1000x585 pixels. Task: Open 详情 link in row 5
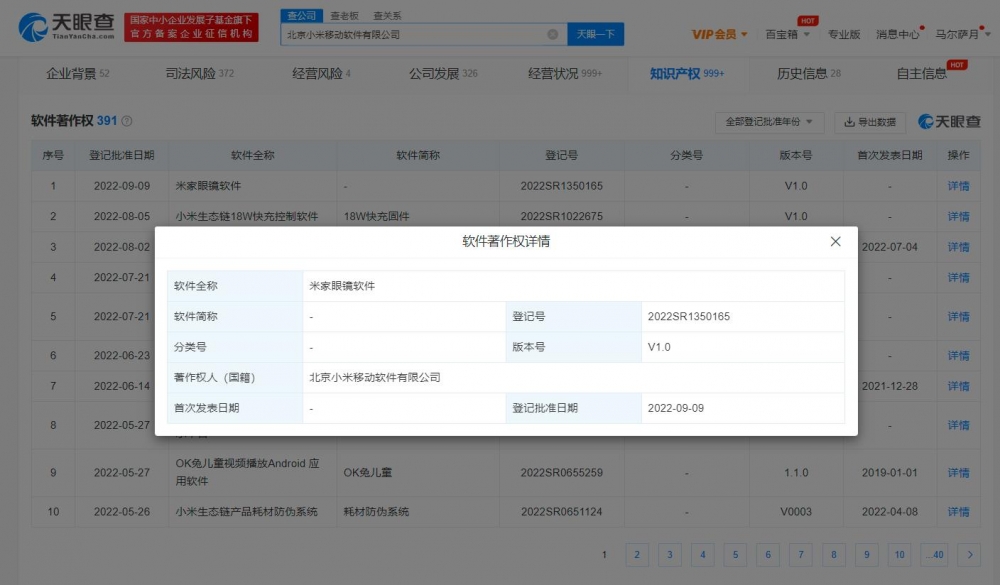coord(958,317)
